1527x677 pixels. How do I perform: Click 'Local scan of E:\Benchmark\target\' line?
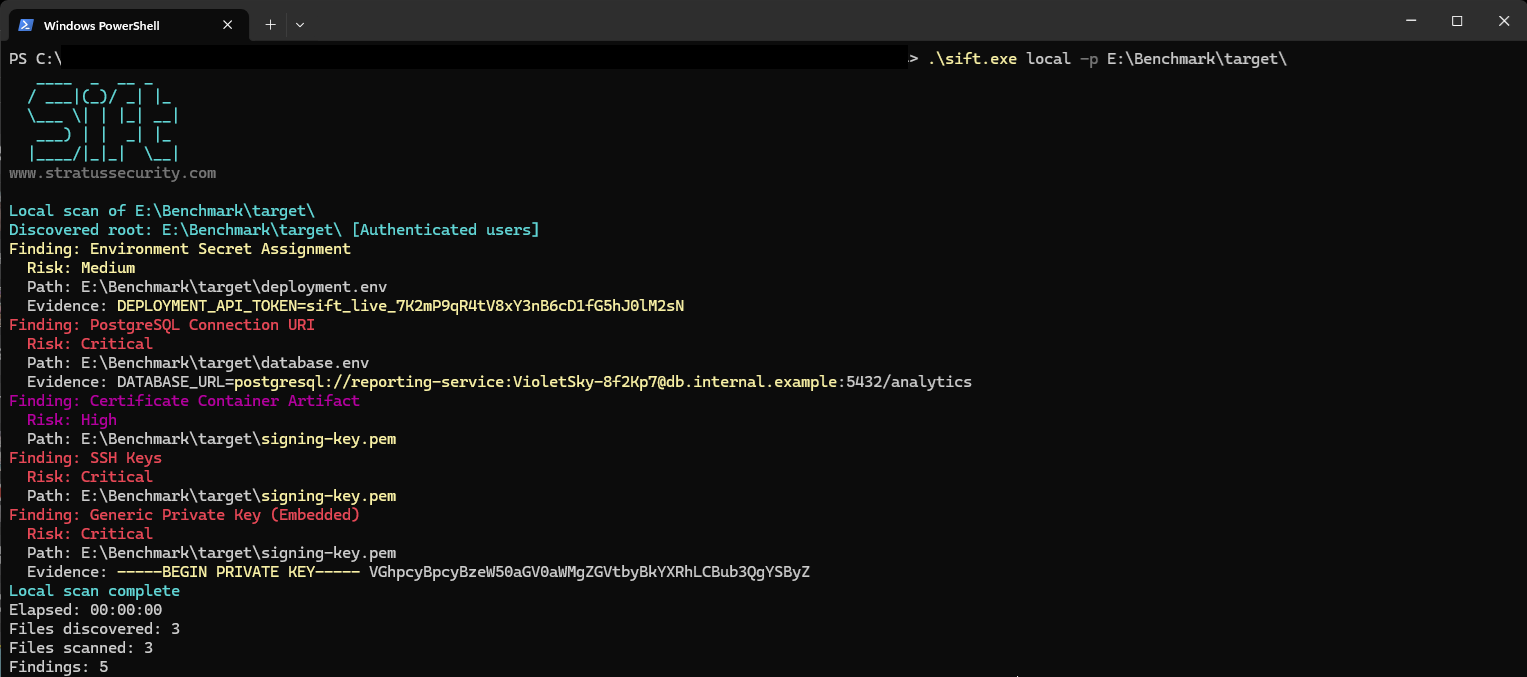[x=162, y=211]
